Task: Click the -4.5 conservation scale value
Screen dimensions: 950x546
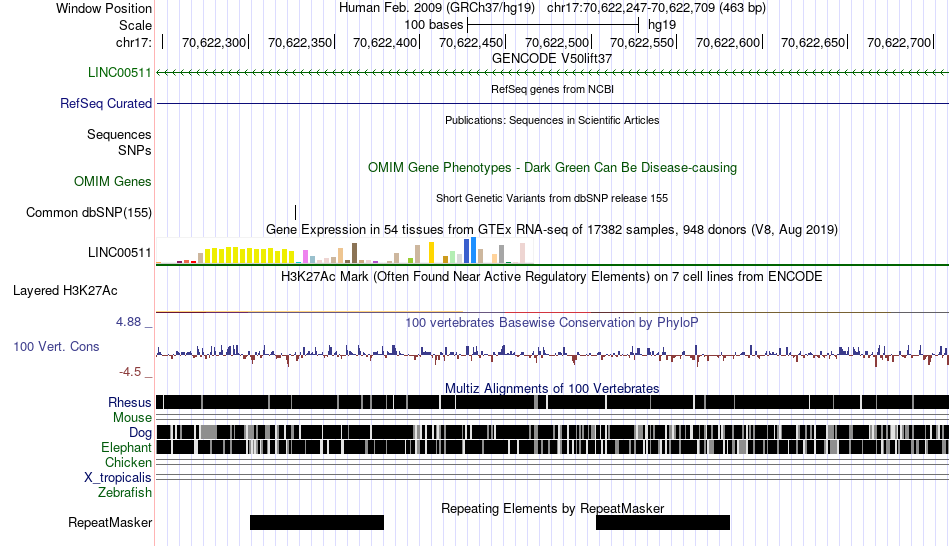Action: (130, 372)
